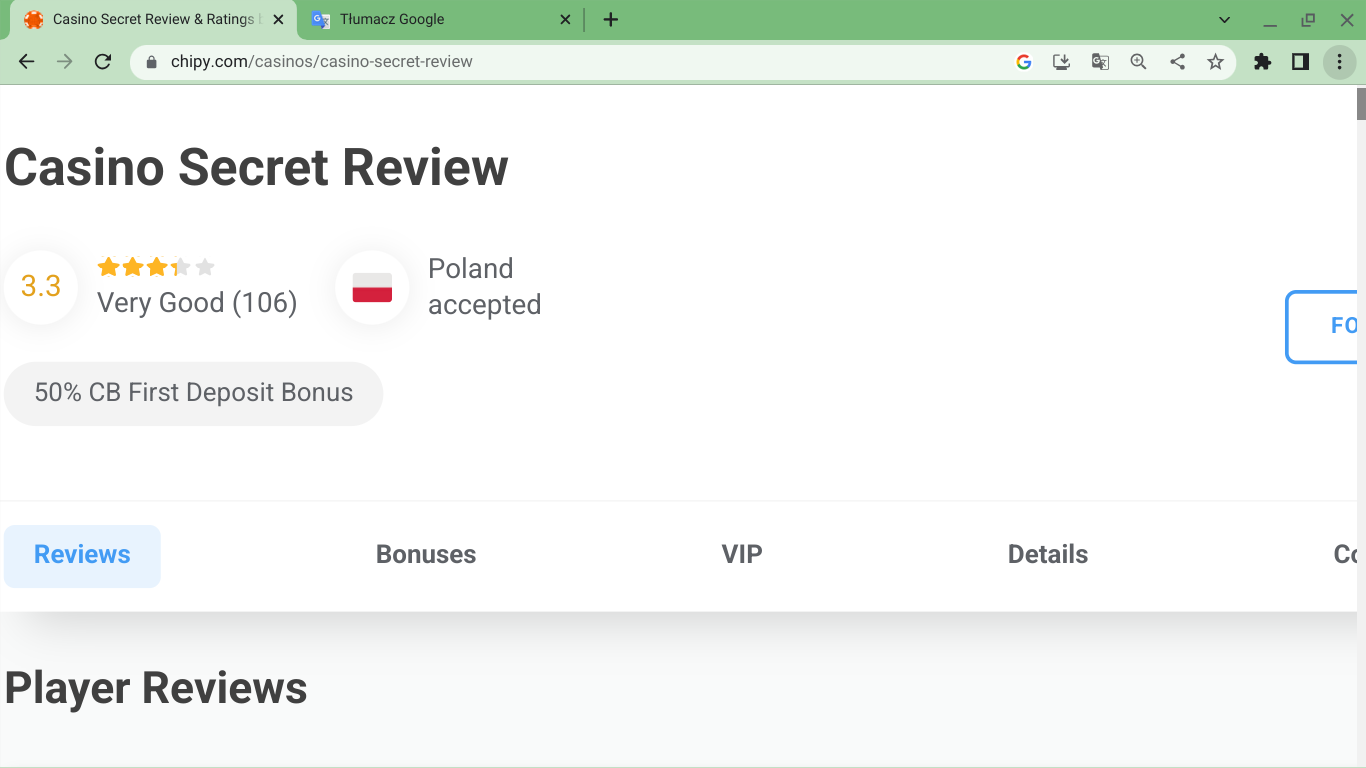Click 50% CB First Deposit Bonus pill
1366x768 pixels.
tap(194, 393)
